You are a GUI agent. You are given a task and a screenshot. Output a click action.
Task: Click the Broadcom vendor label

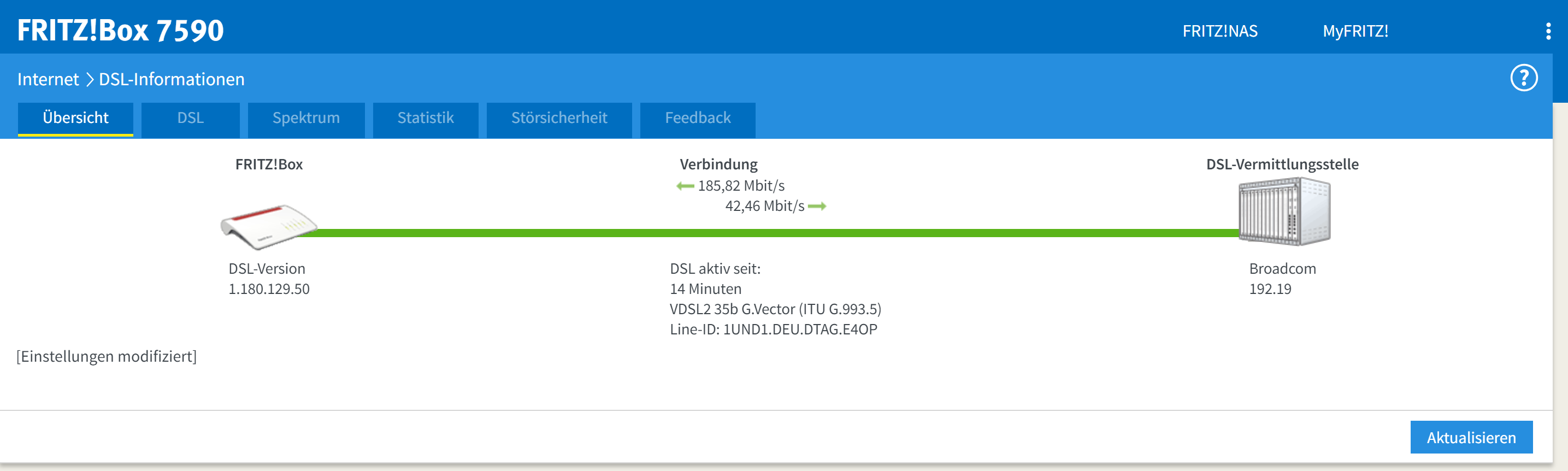(x=1282, y=268)
